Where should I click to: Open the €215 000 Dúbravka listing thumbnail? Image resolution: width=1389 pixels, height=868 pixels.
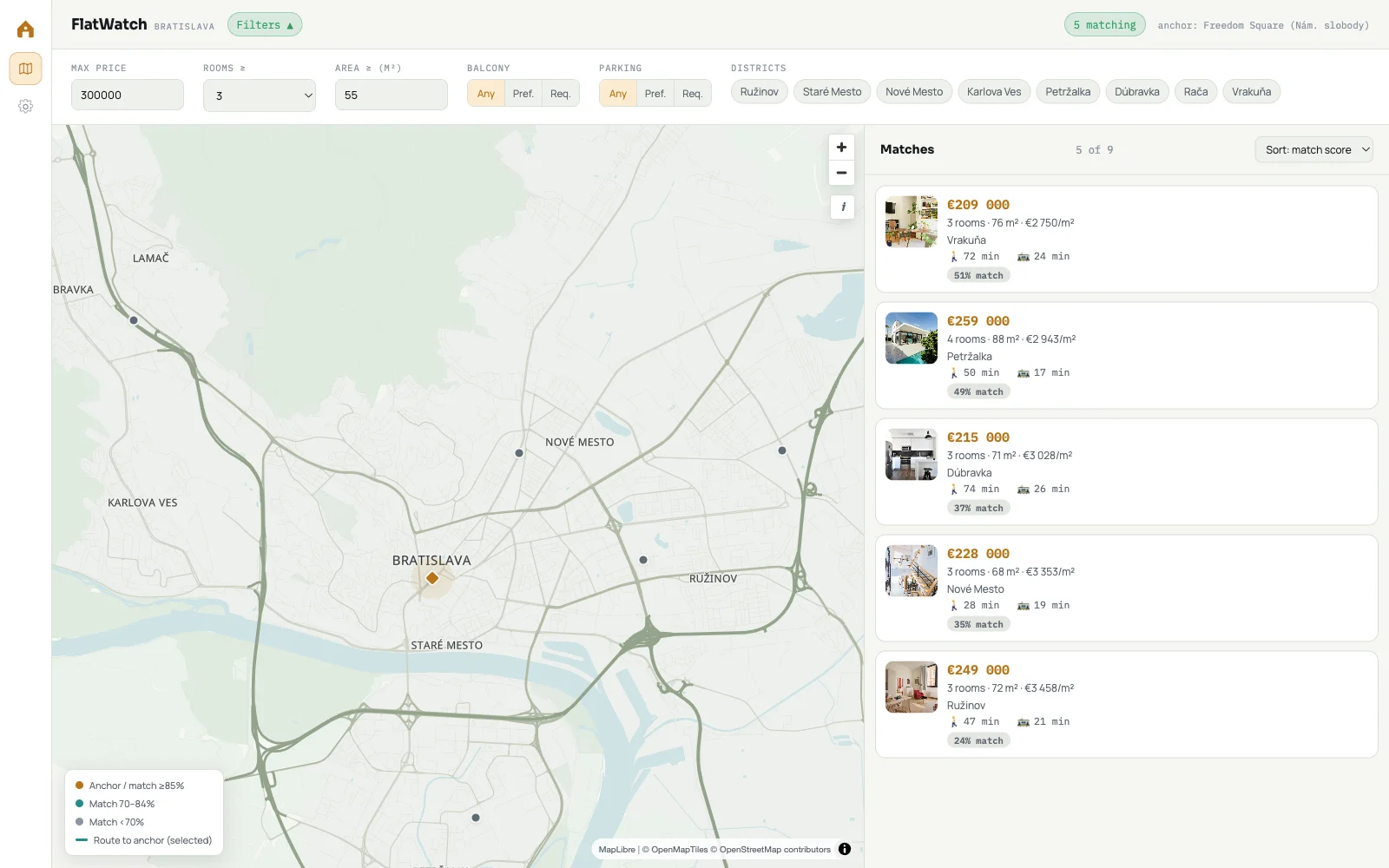[x=912, y=454]
